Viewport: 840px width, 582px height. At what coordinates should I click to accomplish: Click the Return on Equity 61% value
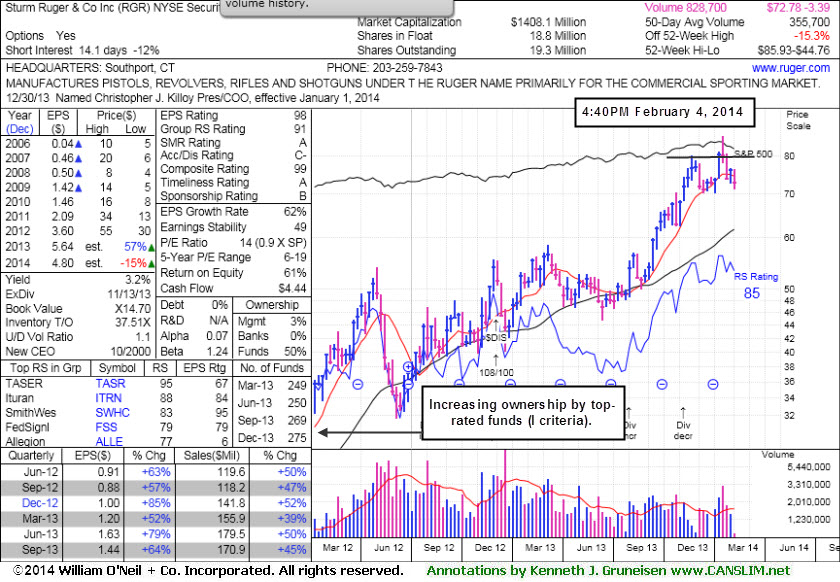tap(295, 273)
